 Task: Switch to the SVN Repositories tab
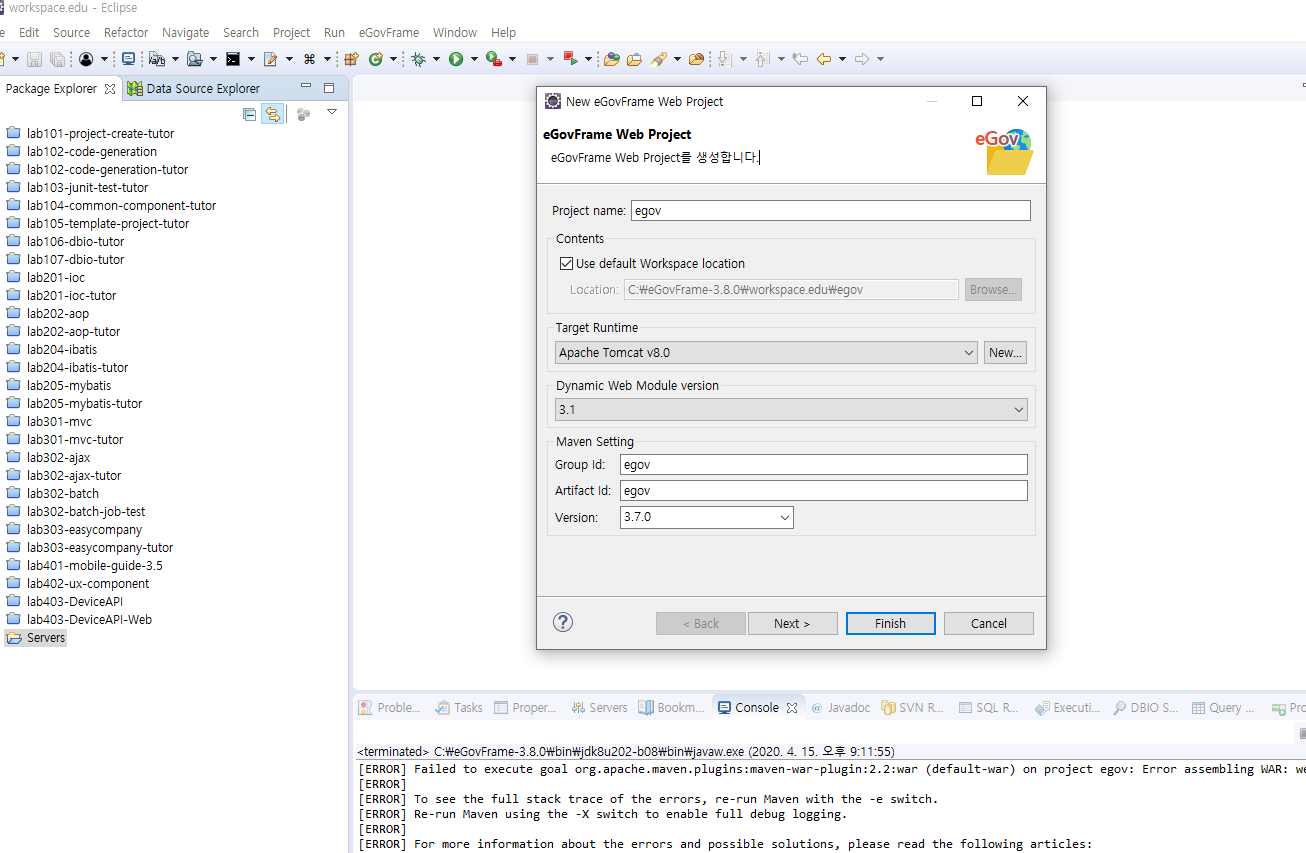click(x=913, y=708)
